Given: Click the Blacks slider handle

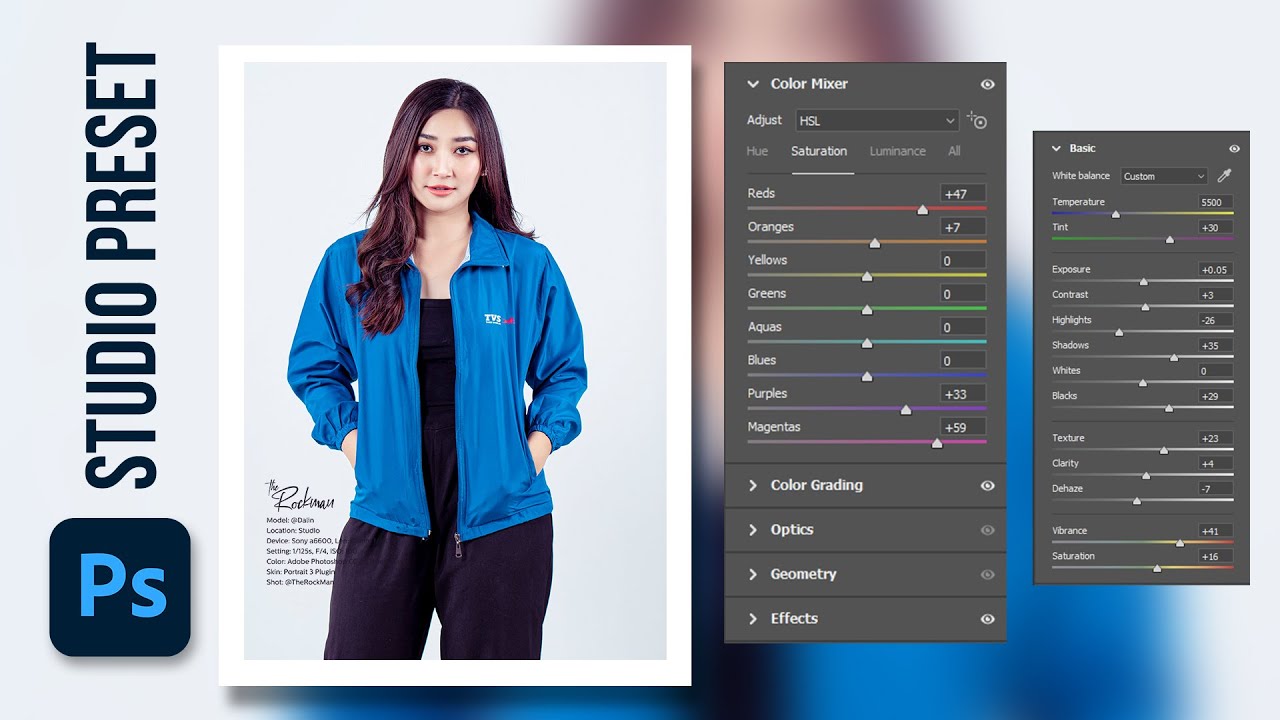Looking at the screenshot, I should coord(1169,408).
